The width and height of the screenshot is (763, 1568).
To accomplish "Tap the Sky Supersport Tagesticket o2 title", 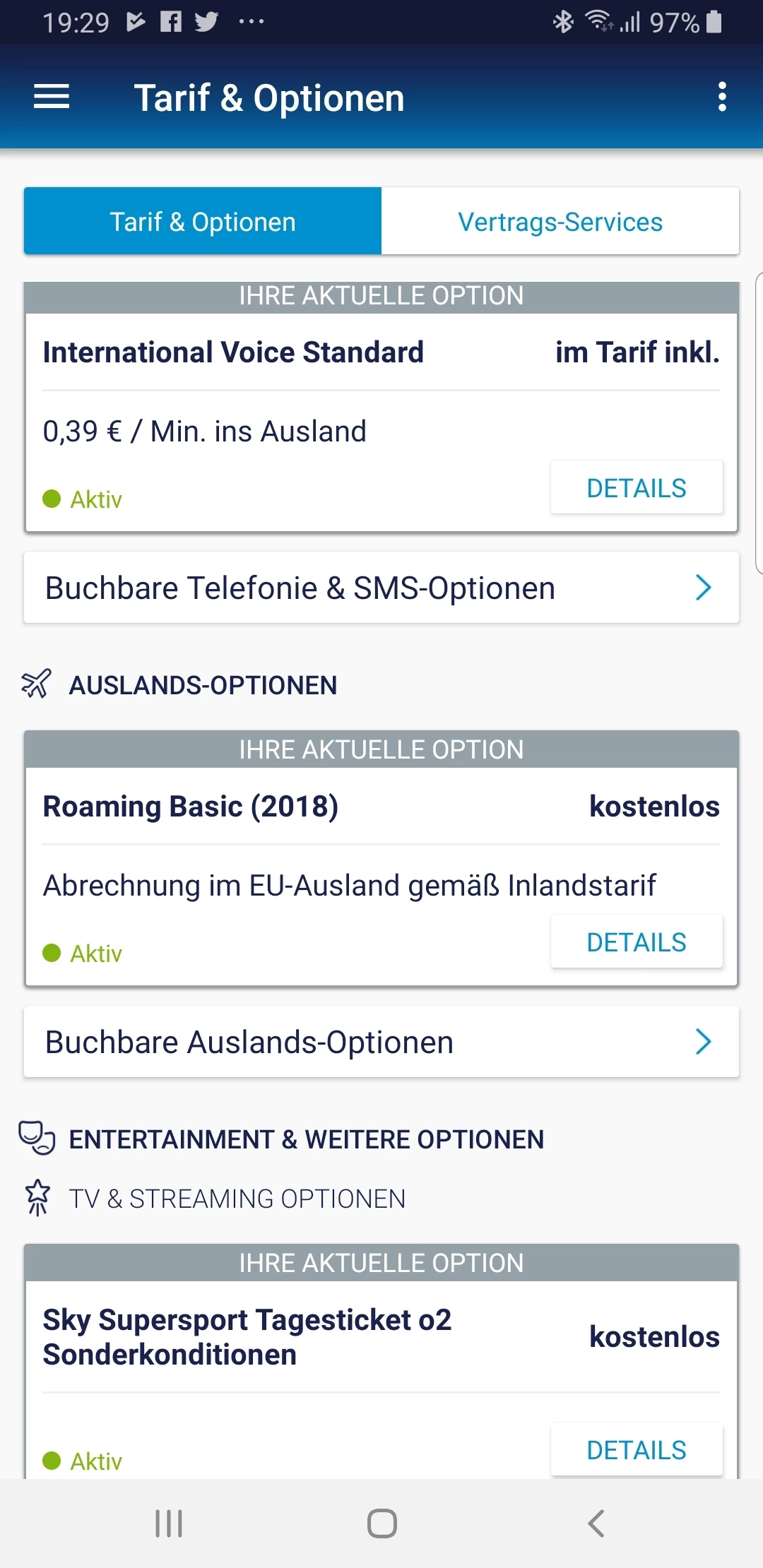I will (x=247, y=1337).
